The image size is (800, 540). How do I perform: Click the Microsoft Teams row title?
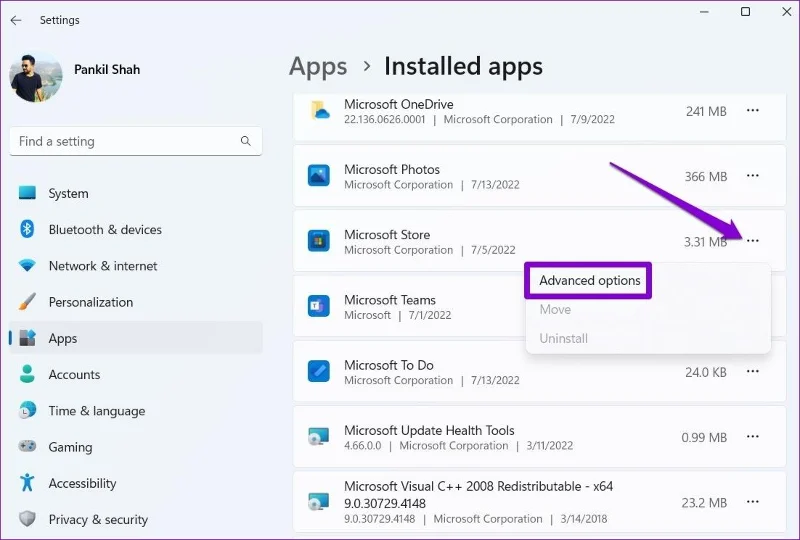[x=390, y=300]
